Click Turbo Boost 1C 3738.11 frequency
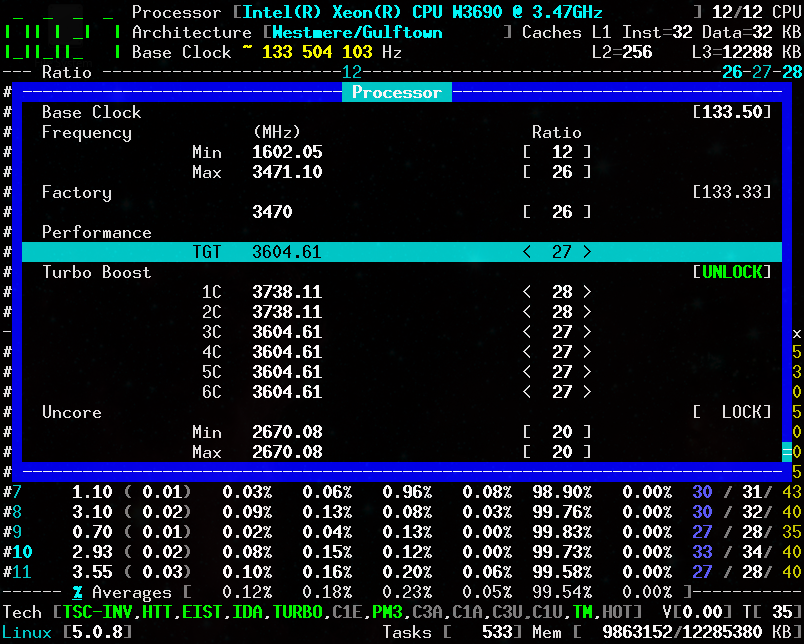Image resolution: width=804 pixels, height=644 pixels. (287, 292)
